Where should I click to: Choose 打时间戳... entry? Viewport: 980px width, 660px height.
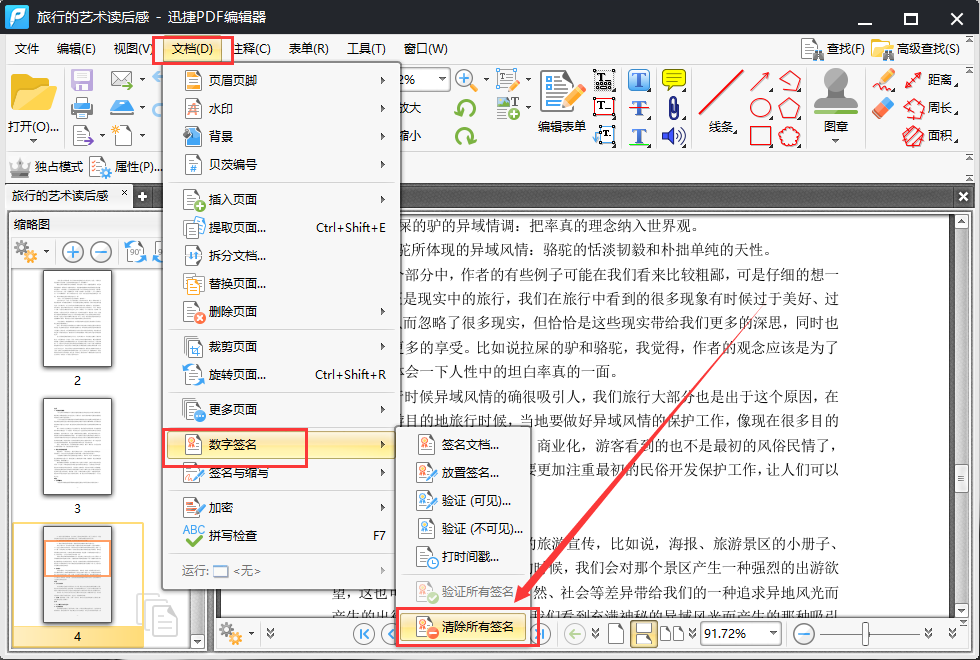point(463,556)
